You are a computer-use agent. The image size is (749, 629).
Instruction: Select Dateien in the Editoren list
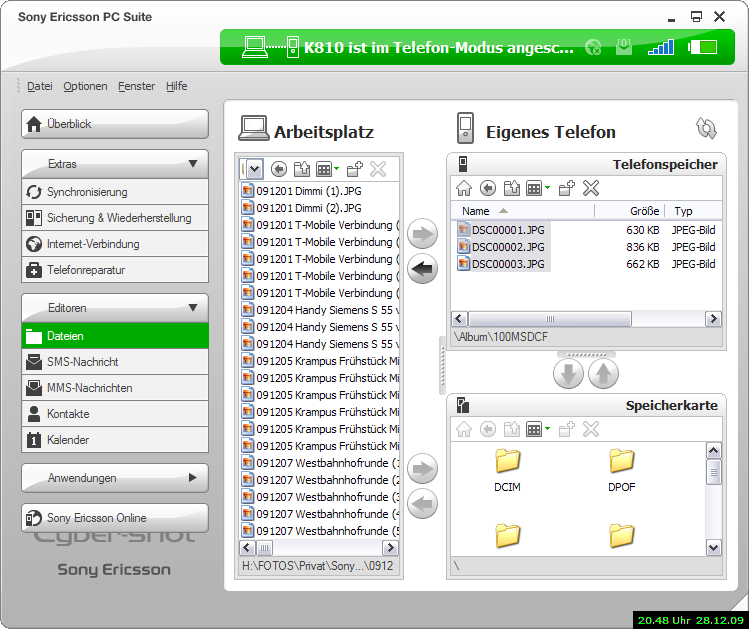(115, 336)
